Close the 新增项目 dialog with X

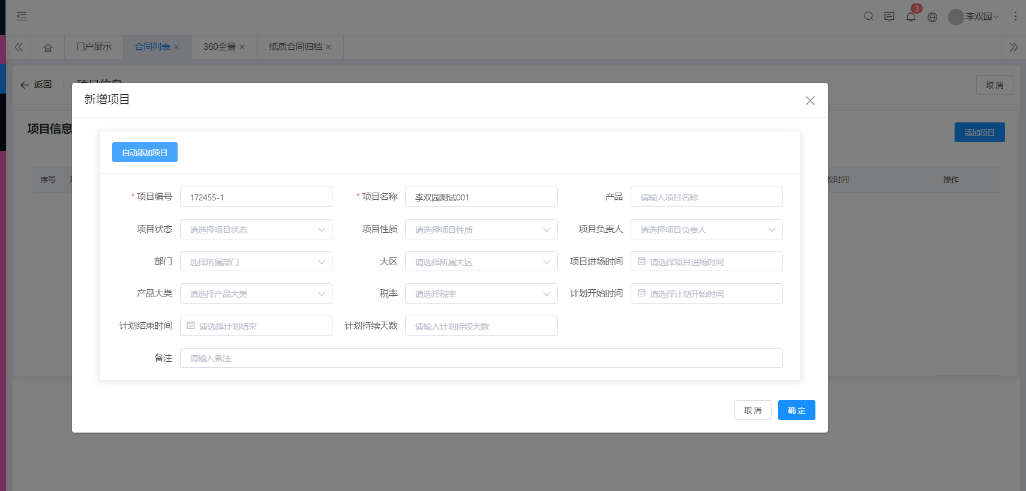tap(810, 100)
